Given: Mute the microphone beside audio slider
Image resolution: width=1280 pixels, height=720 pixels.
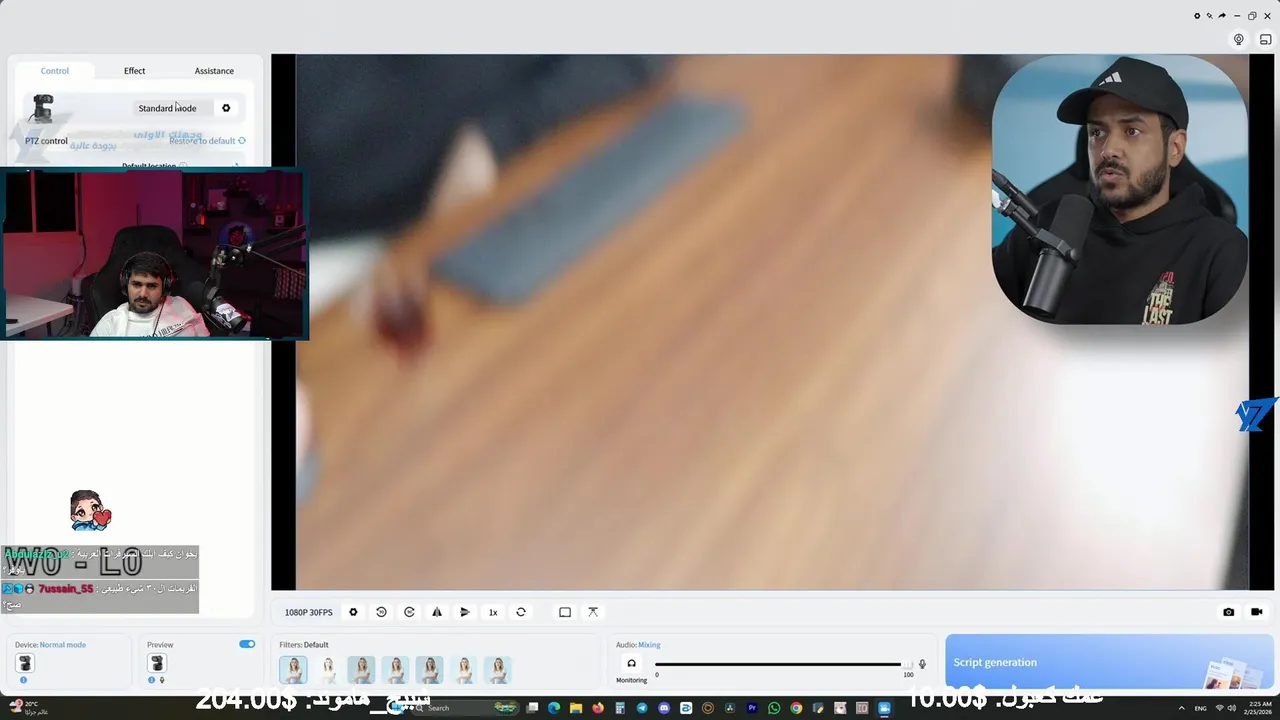Looking at the screenshot, I should (x=922, y=664).
